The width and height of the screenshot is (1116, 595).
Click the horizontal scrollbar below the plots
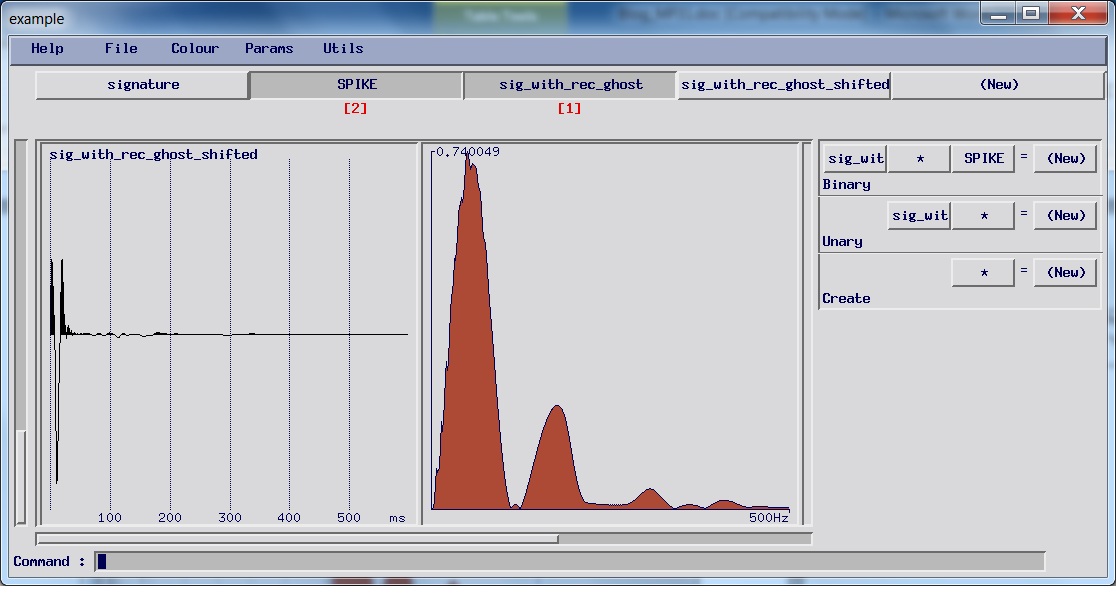pyautogui.click(x=424, y=539)
